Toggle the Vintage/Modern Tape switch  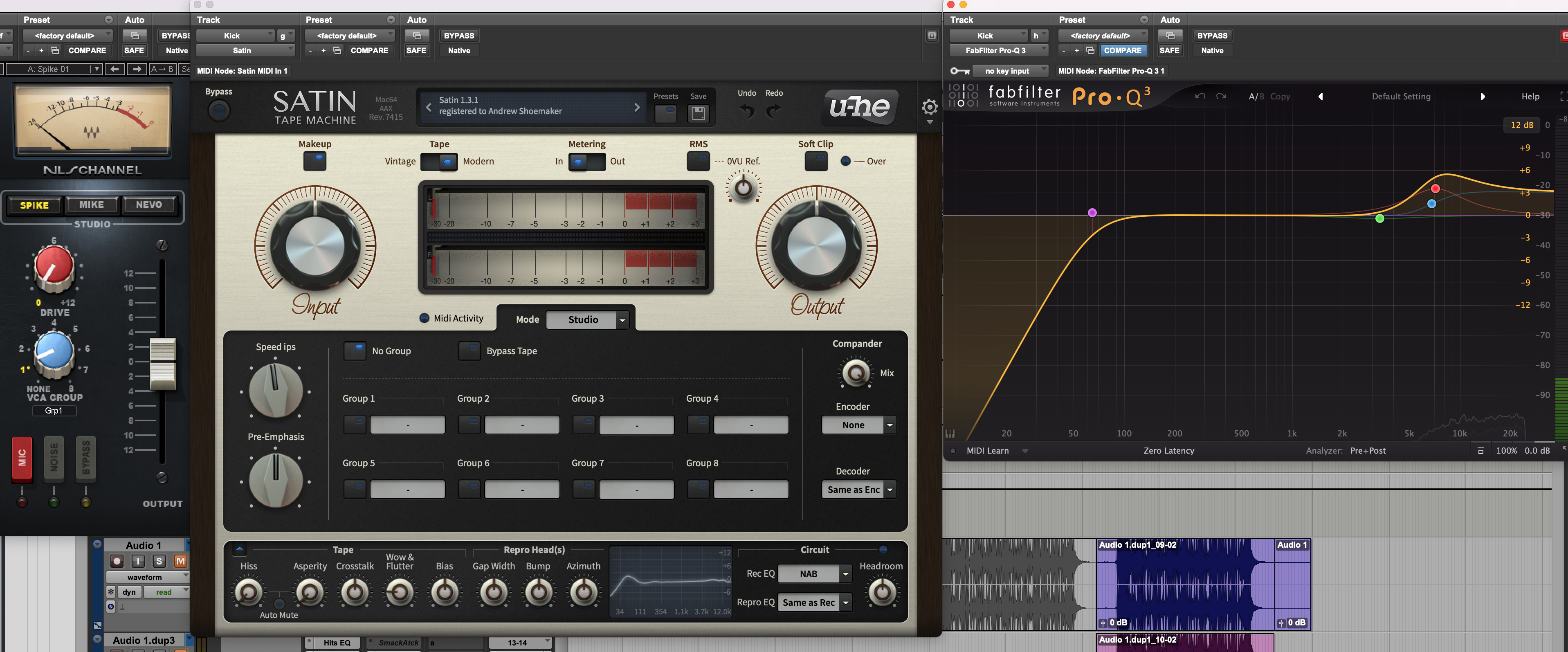pyautogui.click(x=439, y=162)
